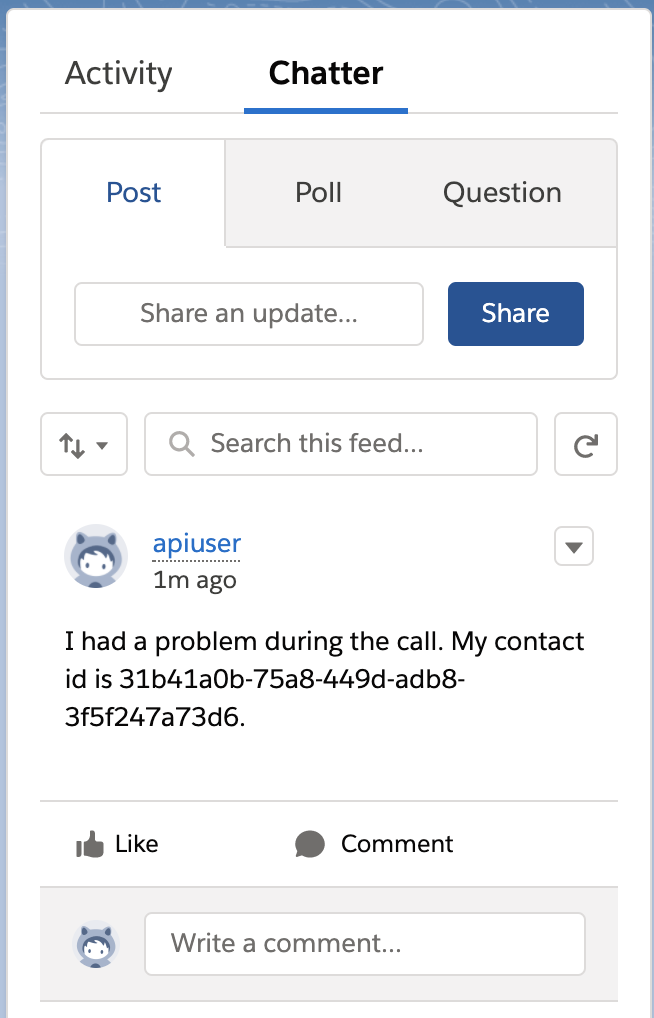Focus the Share an update field
Viewport: 654px width, 1018px height.
coord(249,314)
